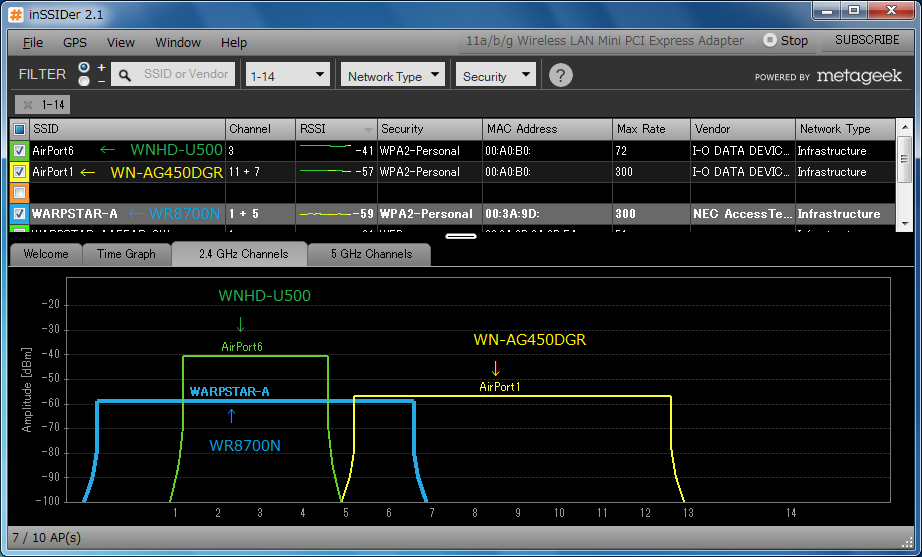Uncheck the AirPort1 network checkbox
This screenshot has width=922, height=557.
19,172
